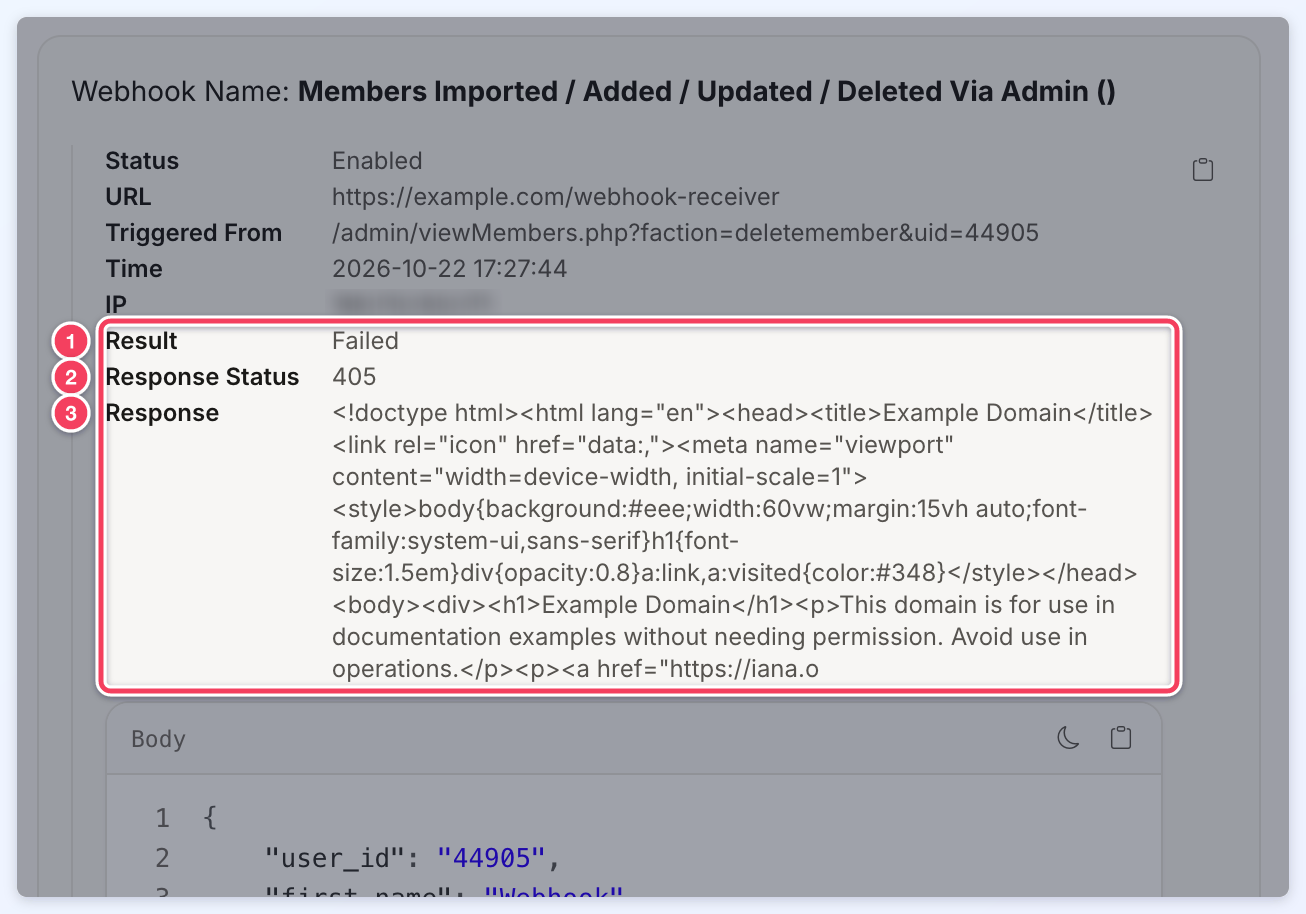The height and width of the screenshot is (914, 1306).
Task: Click the webhook-receiver URL value
Action: pyautogui.click(x=555, y=197)
